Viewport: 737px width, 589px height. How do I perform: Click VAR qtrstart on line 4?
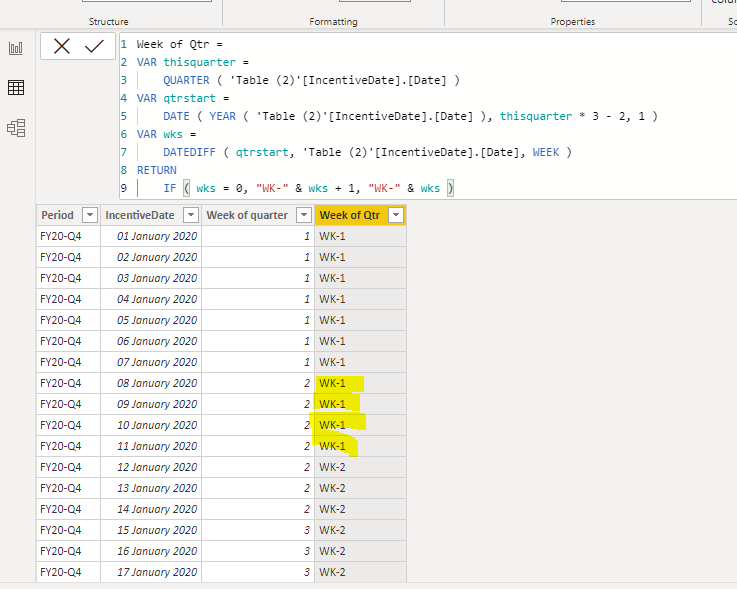click(x=183, y=98)
